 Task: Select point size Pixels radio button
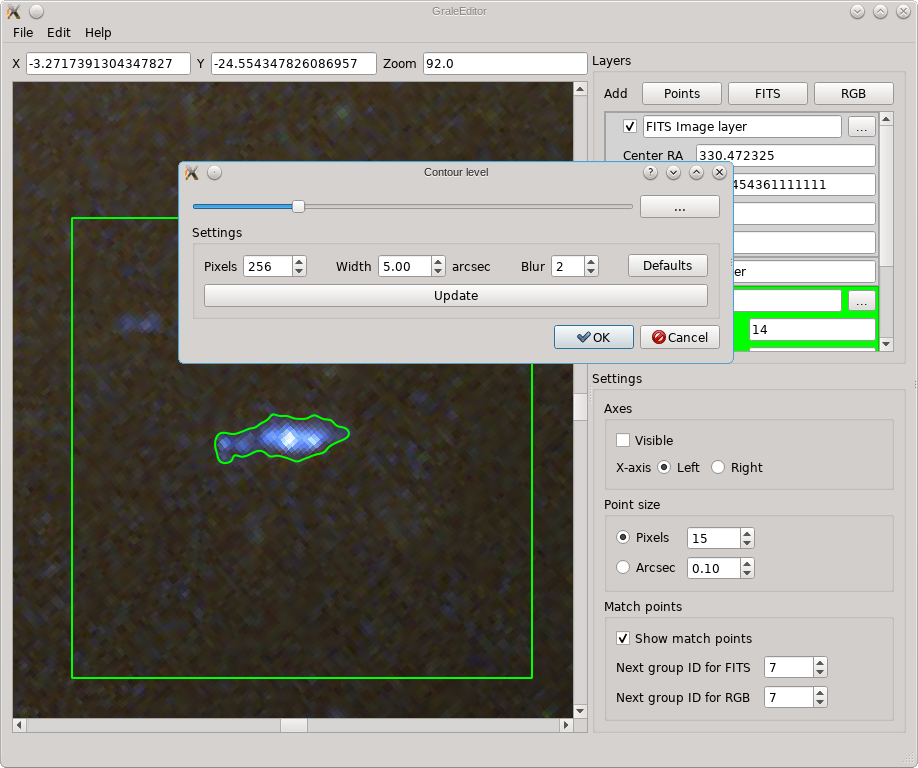pos(623,537)
